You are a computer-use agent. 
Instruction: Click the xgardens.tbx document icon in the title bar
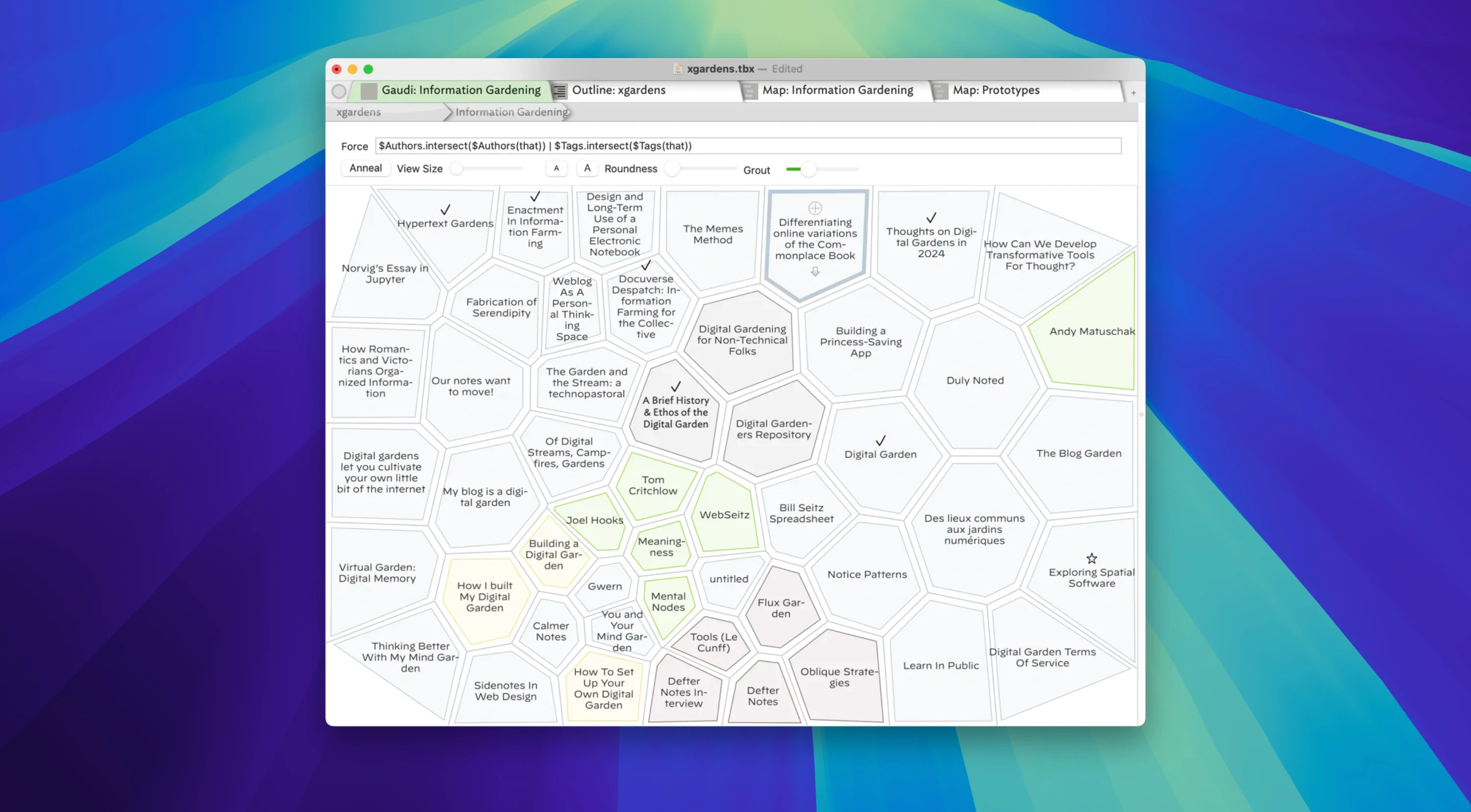coord(678,69)
